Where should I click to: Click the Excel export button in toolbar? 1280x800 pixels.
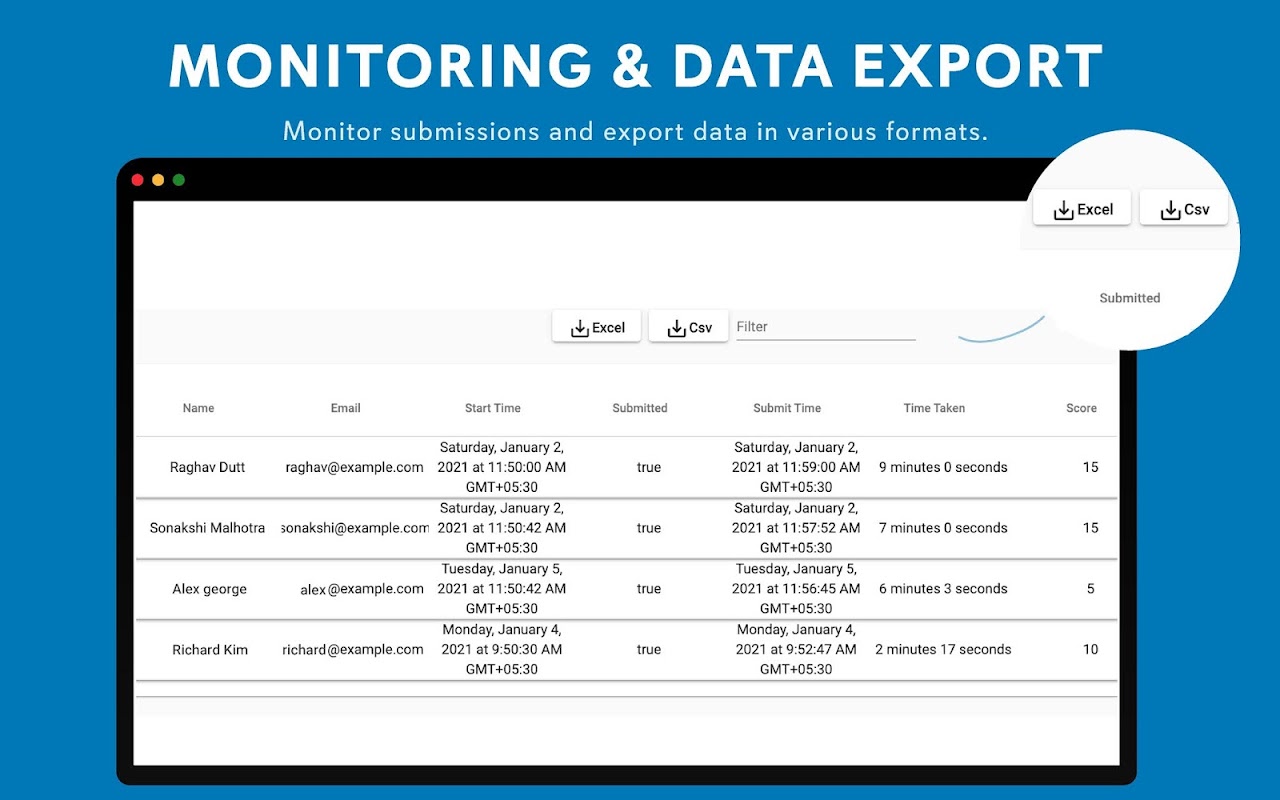(x=597, y=327)
